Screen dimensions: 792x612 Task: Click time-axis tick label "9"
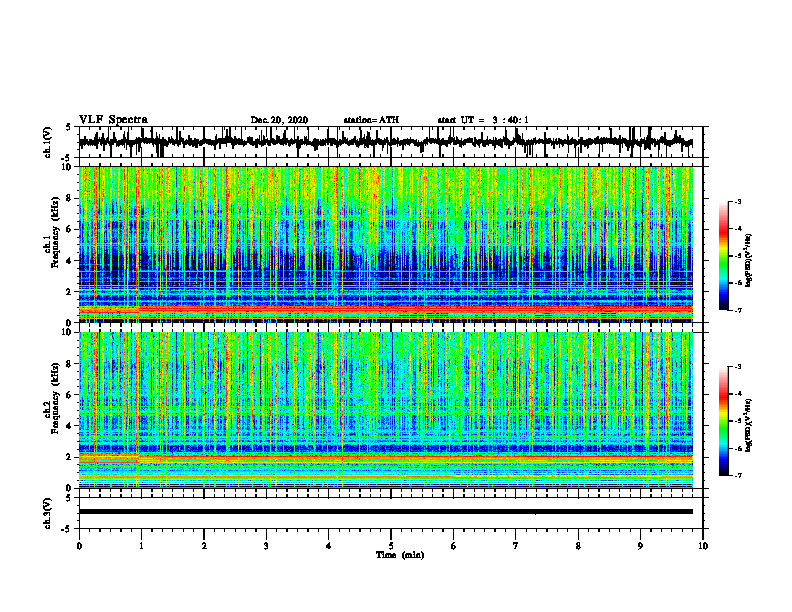(640, 546)
